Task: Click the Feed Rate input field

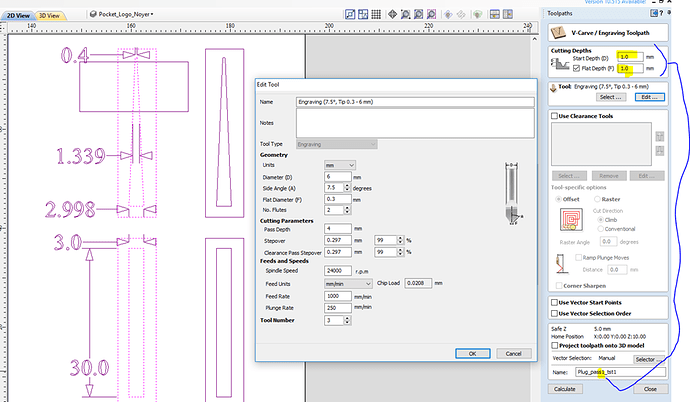Action: [338, 296]
